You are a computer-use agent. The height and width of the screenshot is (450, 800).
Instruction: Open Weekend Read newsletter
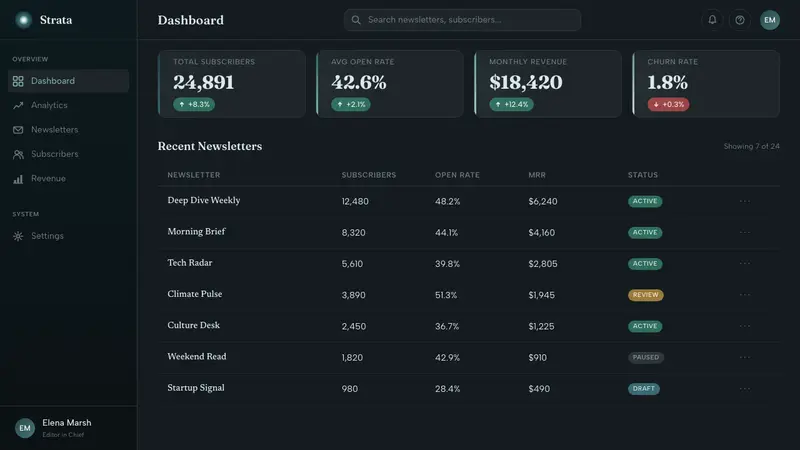point(197,357)
